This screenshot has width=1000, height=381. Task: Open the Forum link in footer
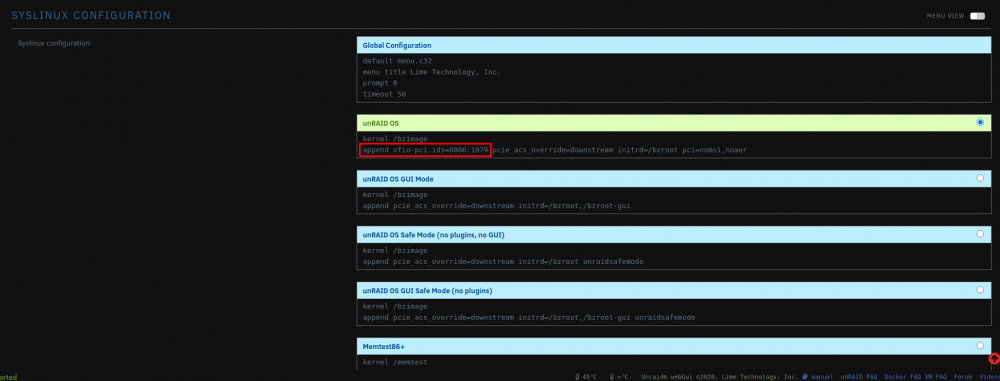coord(963,377)
